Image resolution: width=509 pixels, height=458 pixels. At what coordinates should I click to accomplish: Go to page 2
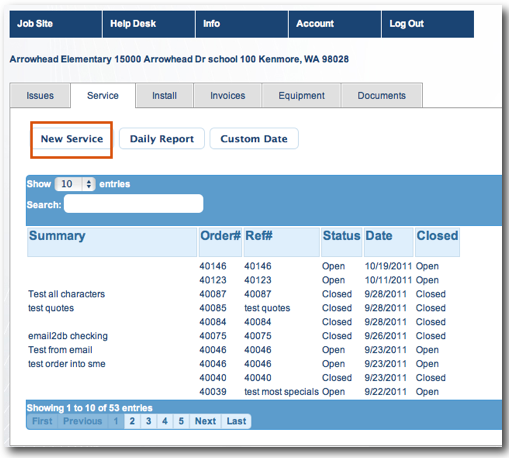click(x=132, y=421)
